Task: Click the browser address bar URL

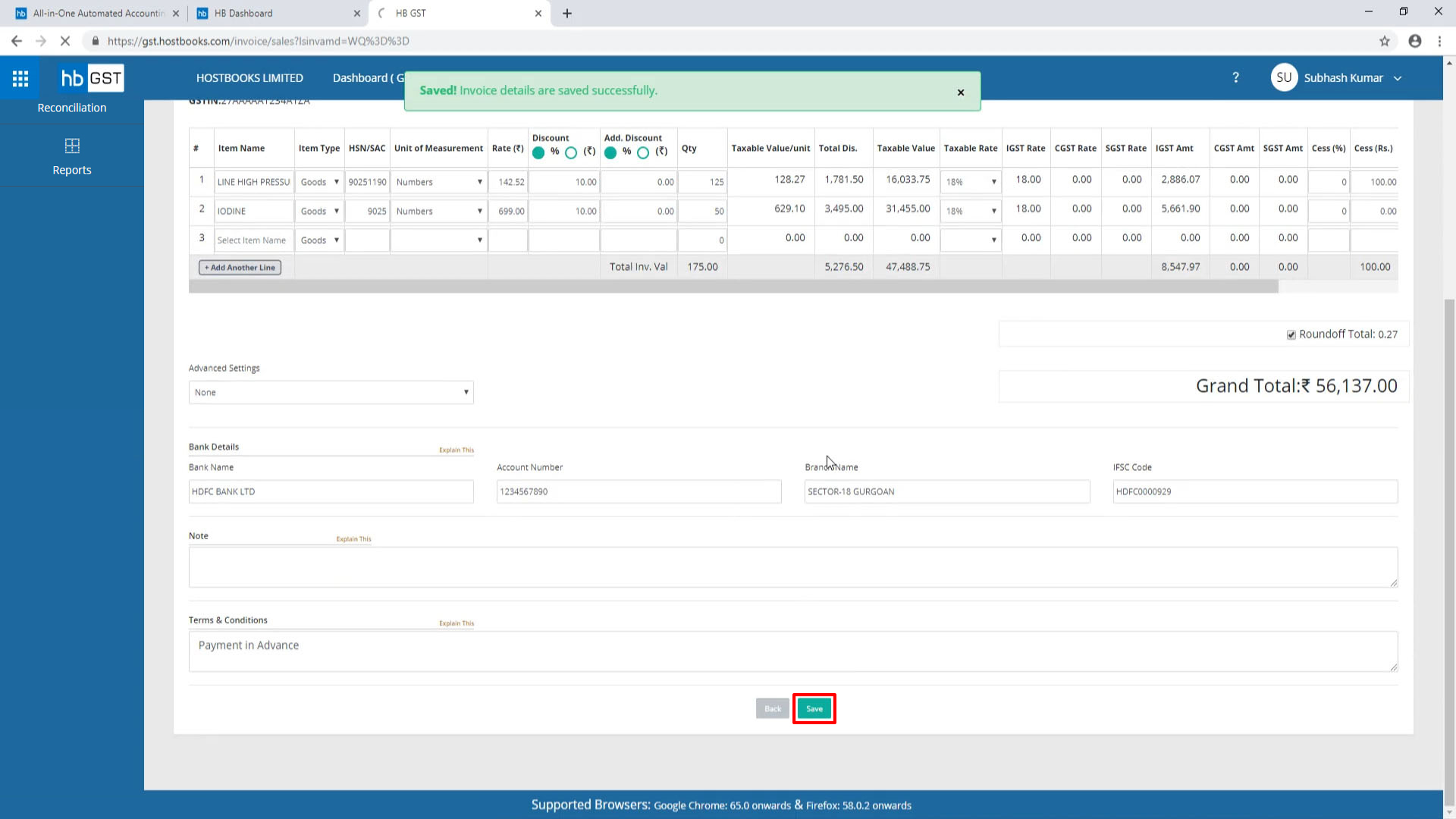Action: point(258,41)
